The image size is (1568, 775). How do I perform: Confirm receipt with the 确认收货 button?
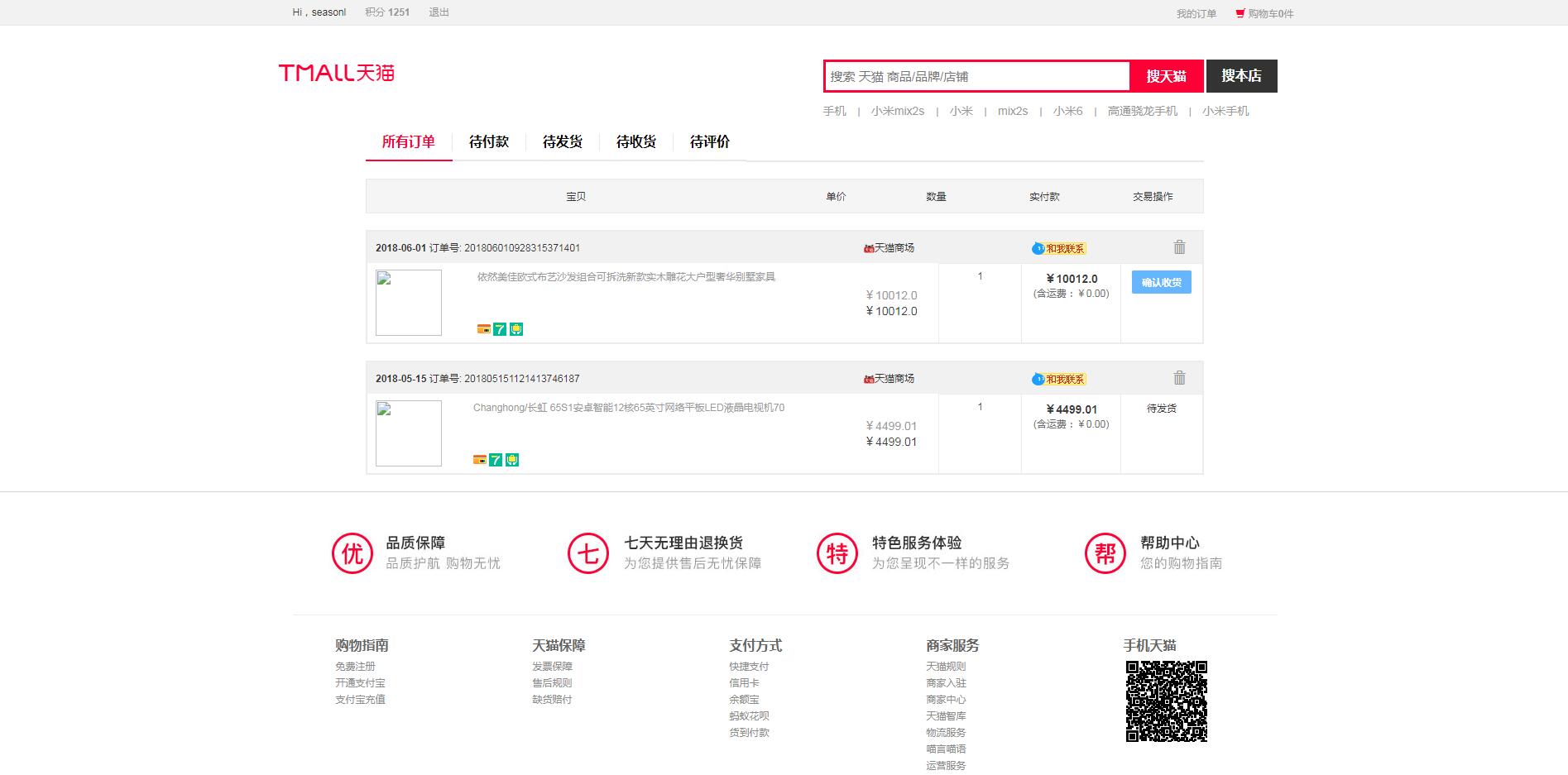pos(1161,282)
